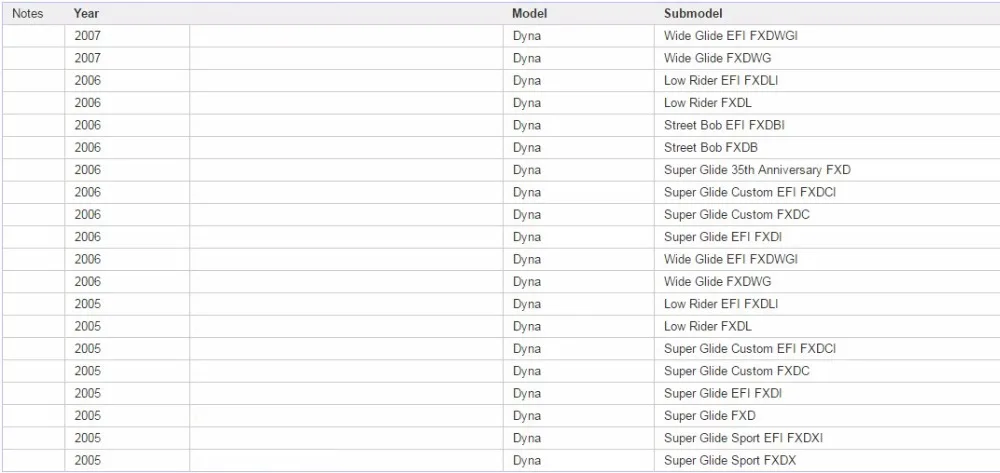Select Super Glide 35th Anniversary FXD entry
Image resolution: width=1000 pixels, height=473 pixels.
757,170
